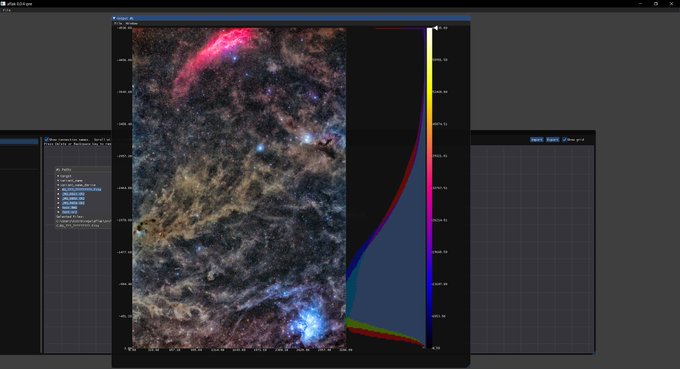Select the last highlighted file in Paths list
Image resolution: width=680 pixels, height=369 pixels.
[x=69, y=212]
